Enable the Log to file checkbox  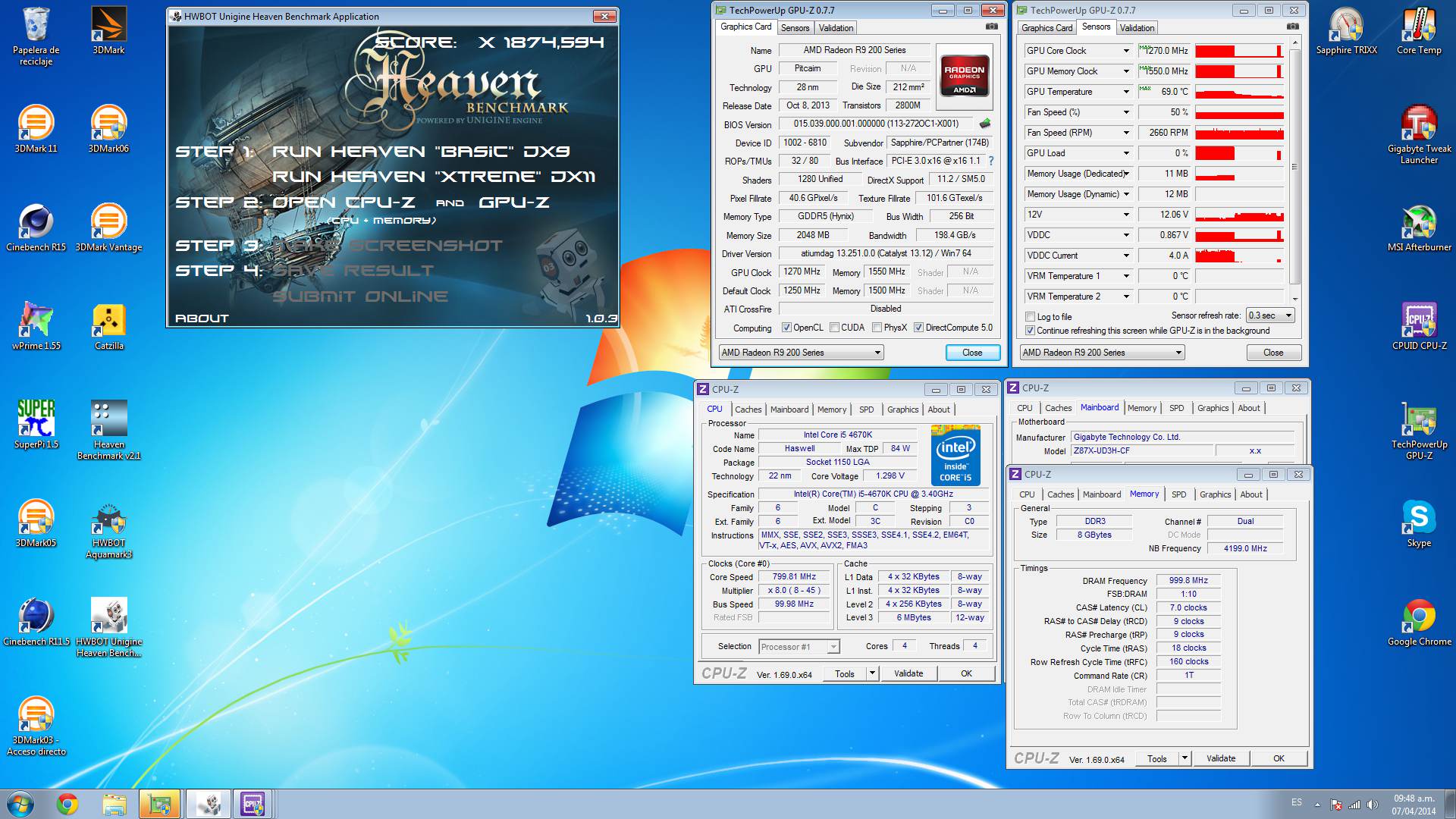pyautogui.click(x=1030, y=317)
